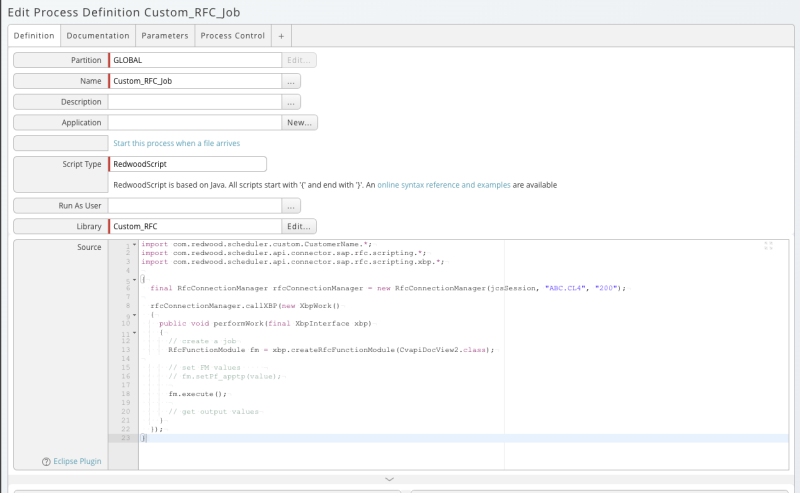Open the Eclipse Plugin help link

(x=77, y=461)
